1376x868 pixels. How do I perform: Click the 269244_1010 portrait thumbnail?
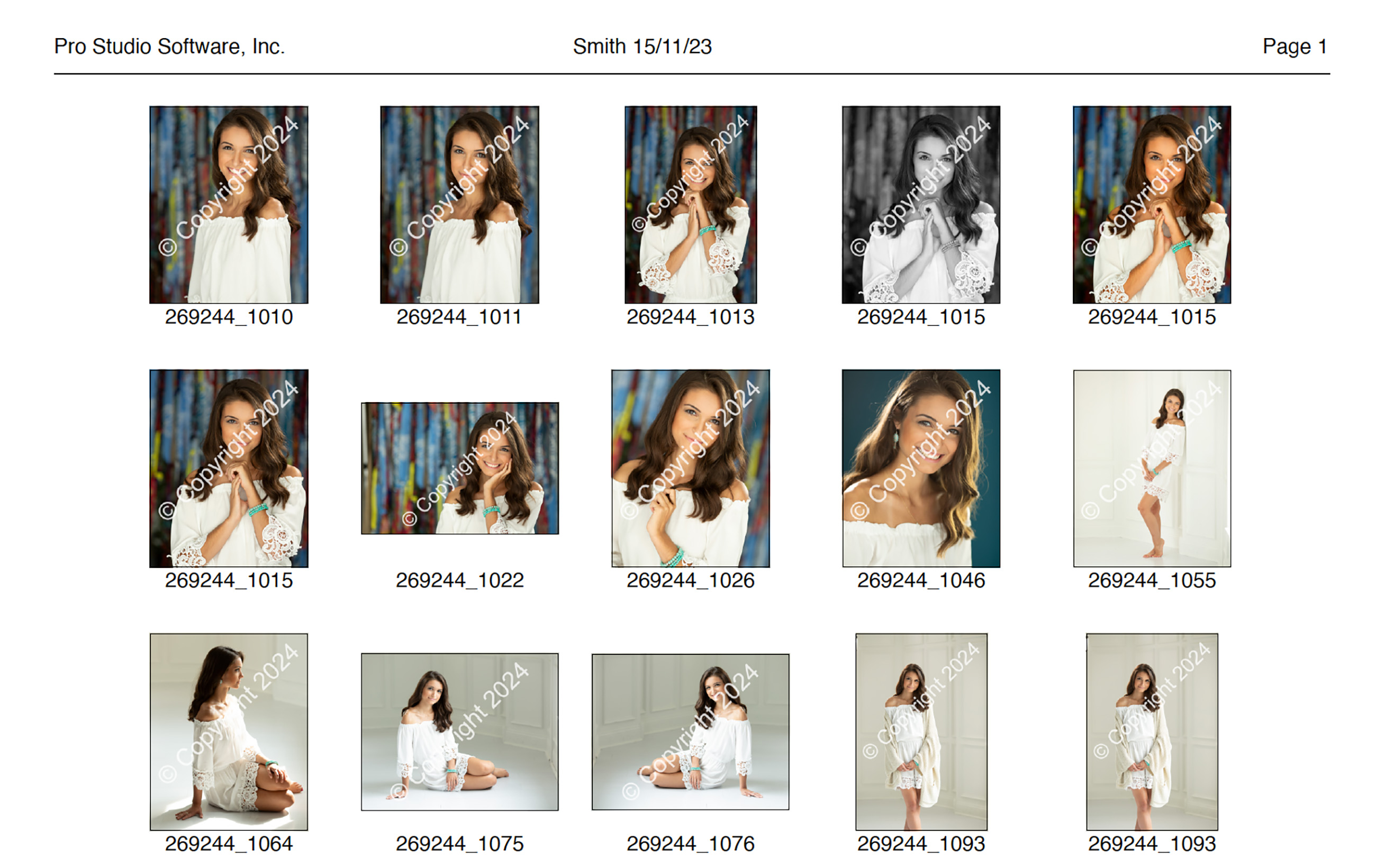229,204
